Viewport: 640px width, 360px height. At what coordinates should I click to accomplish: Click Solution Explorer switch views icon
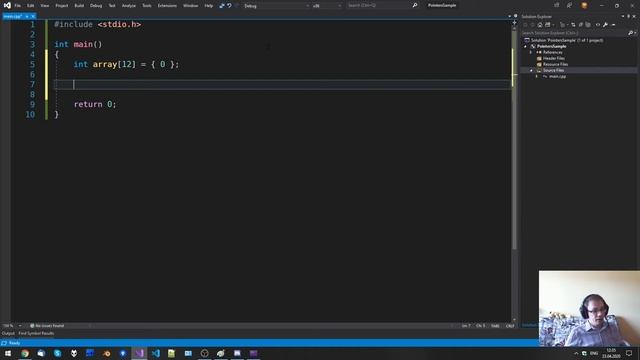[x=548, y=25]
